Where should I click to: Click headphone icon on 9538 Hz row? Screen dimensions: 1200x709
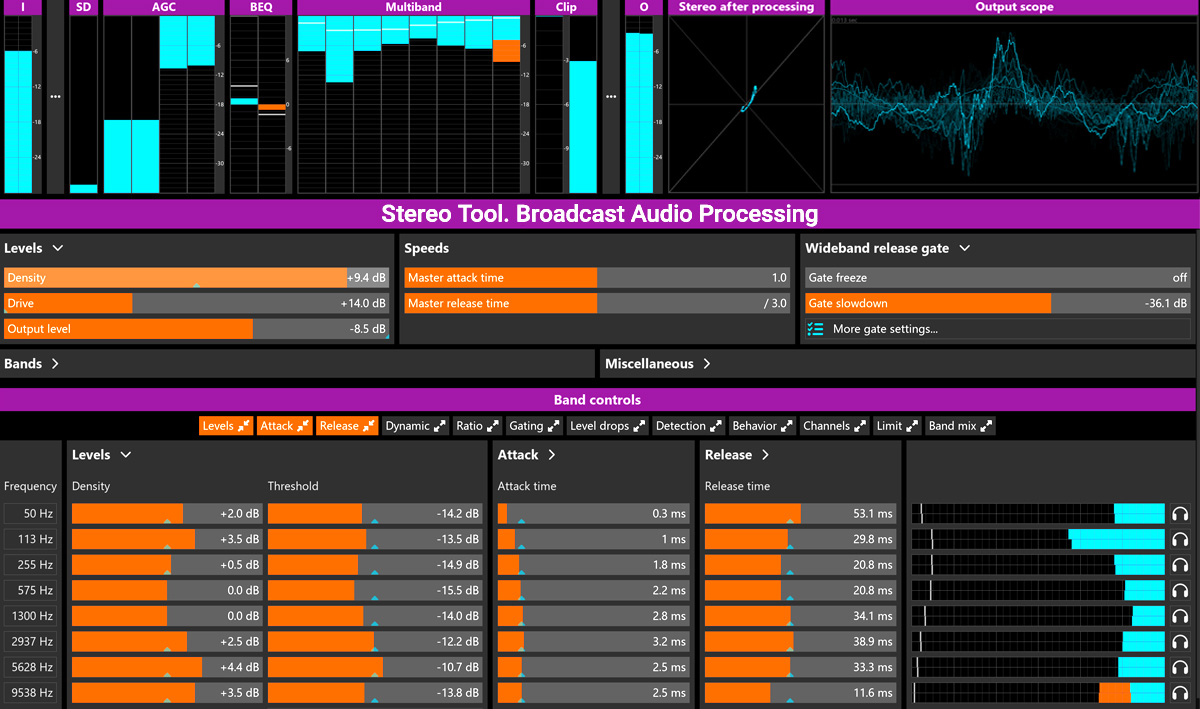[x=1180, y=693]
